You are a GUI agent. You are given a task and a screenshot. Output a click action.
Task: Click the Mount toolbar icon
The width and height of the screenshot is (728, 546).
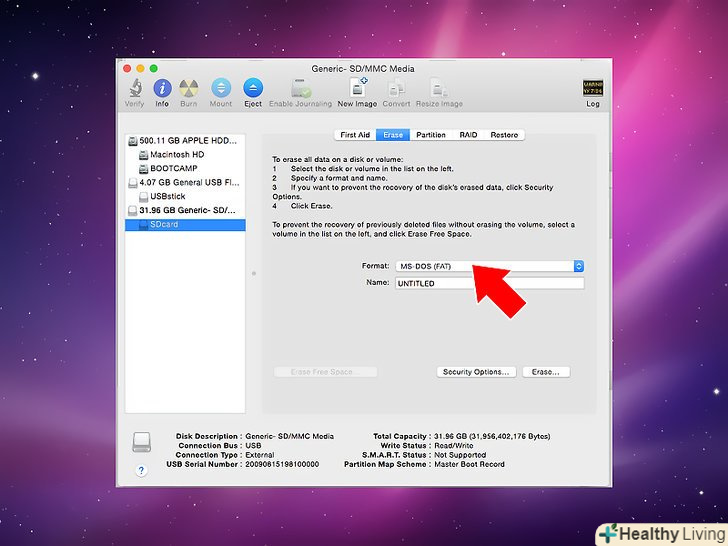click(221, 87)
